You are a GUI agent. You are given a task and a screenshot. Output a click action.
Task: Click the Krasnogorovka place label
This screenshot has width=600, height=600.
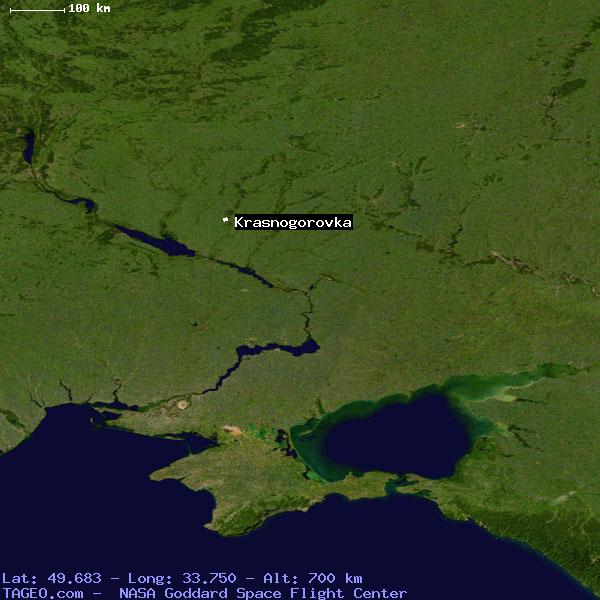(293, 222)
